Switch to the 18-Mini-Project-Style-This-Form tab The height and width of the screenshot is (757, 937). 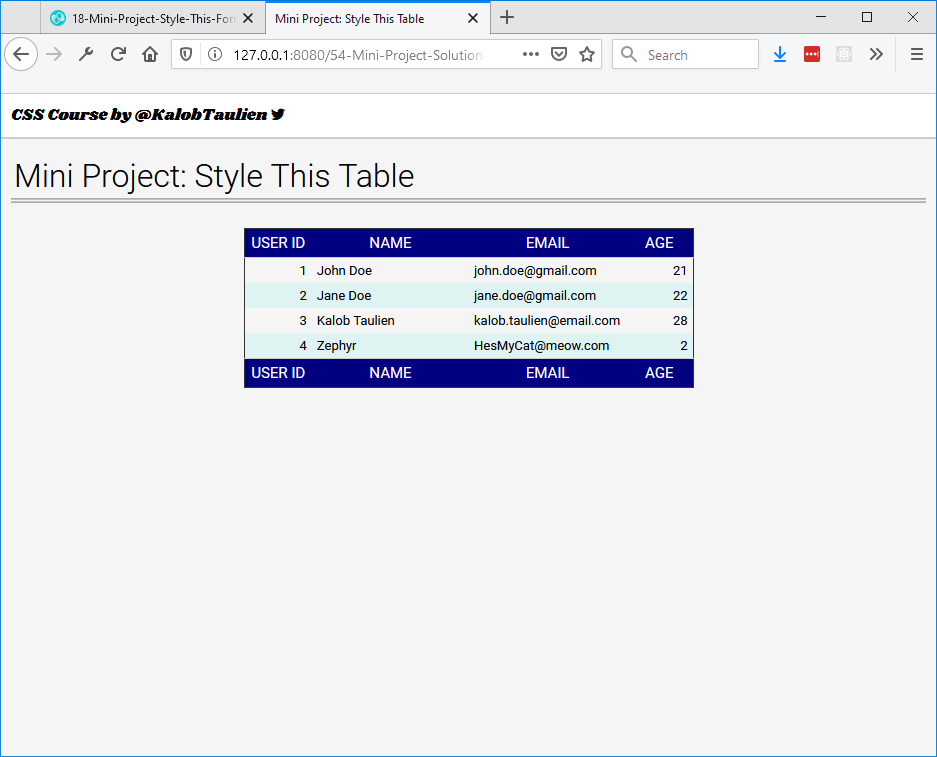145,18
